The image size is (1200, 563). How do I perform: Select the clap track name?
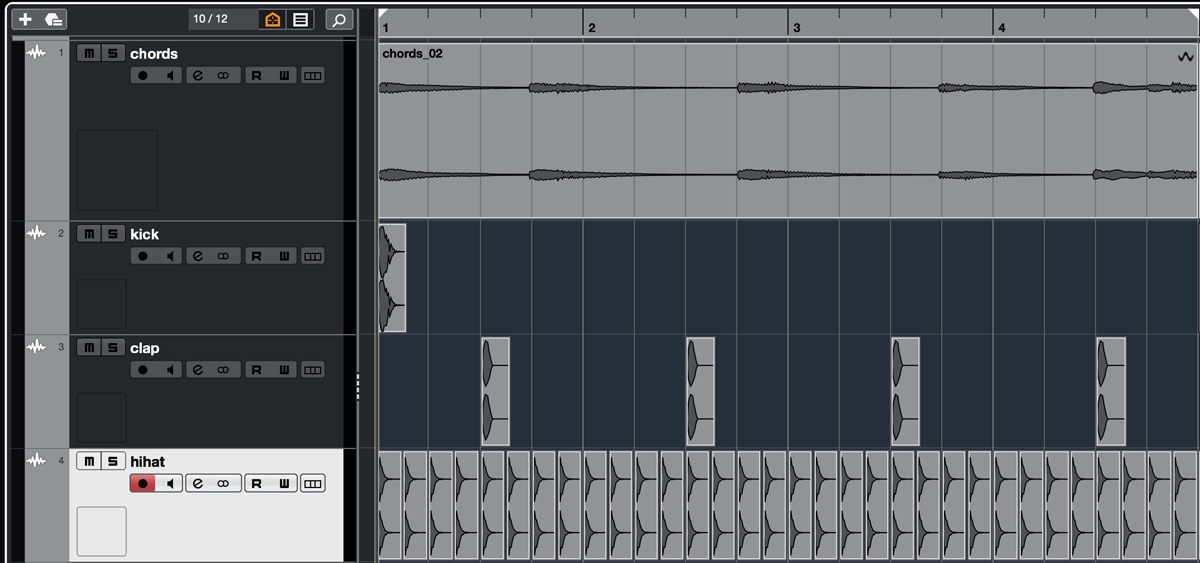pyautogui.click(x=144, y=347)
